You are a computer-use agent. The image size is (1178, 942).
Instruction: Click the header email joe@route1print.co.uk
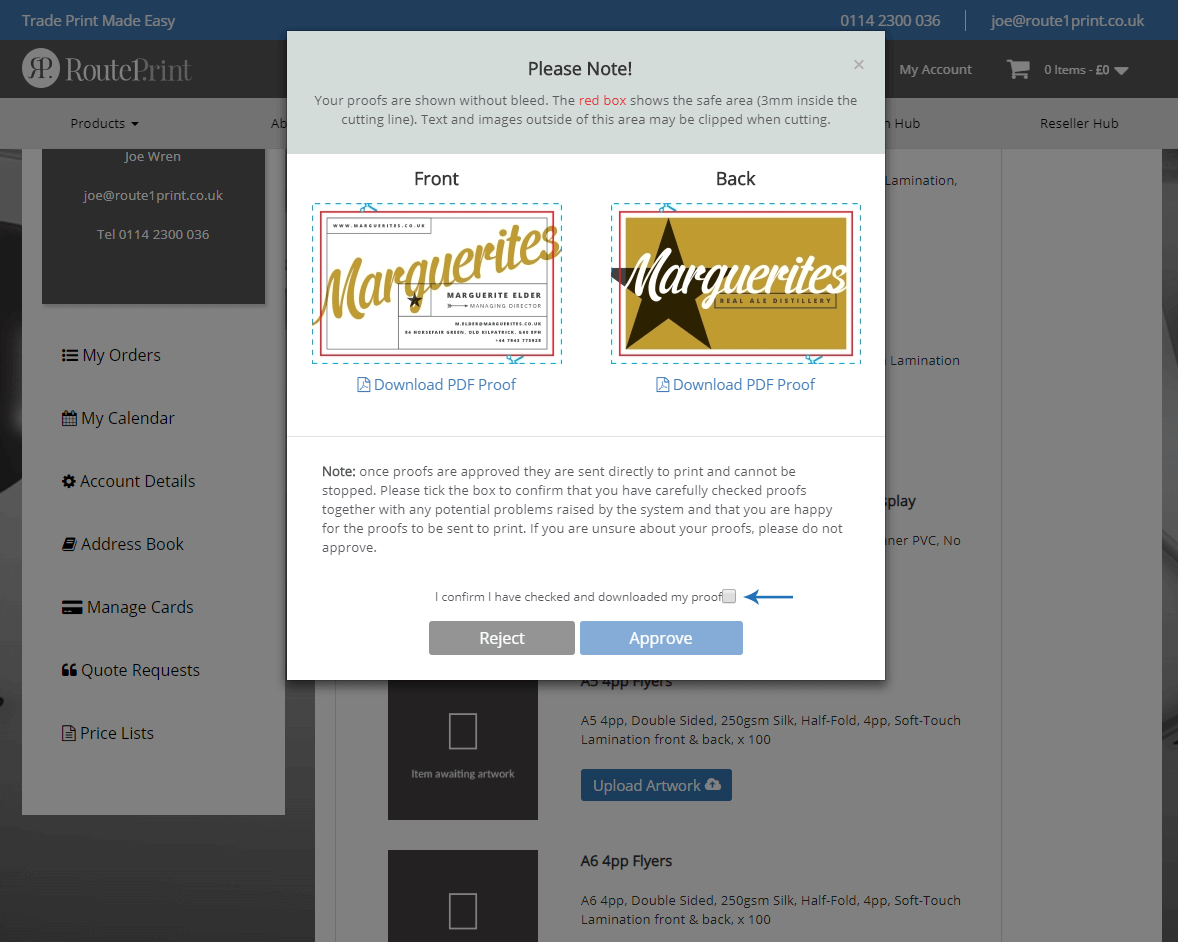[1067, 20]
